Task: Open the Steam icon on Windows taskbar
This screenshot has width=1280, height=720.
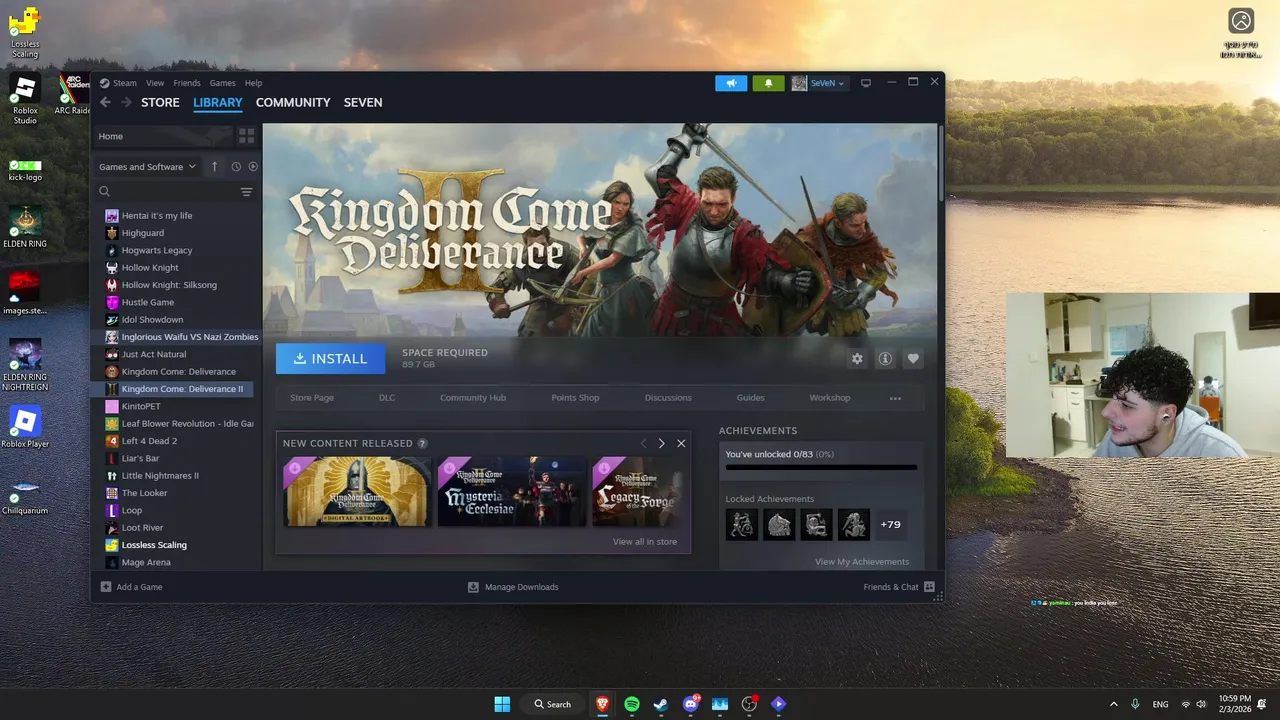Action: click(661, 704)
